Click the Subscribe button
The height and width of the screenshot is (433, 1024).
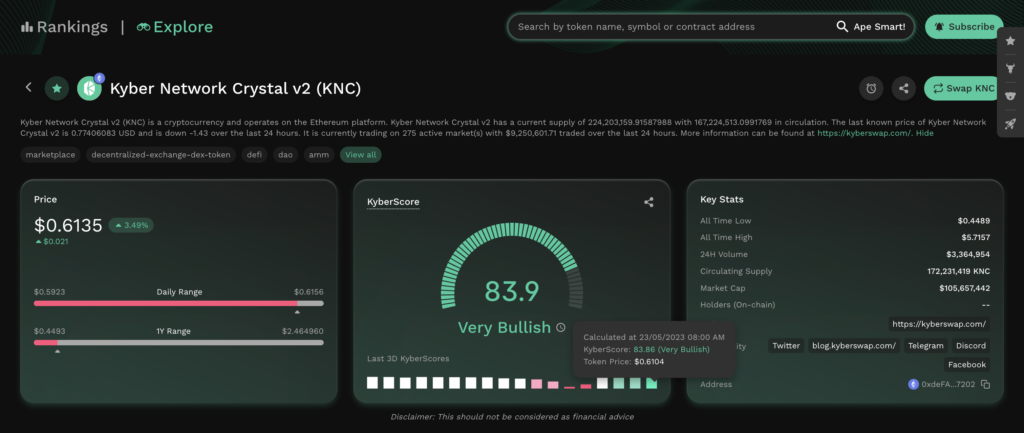click(x=964, y=27)
